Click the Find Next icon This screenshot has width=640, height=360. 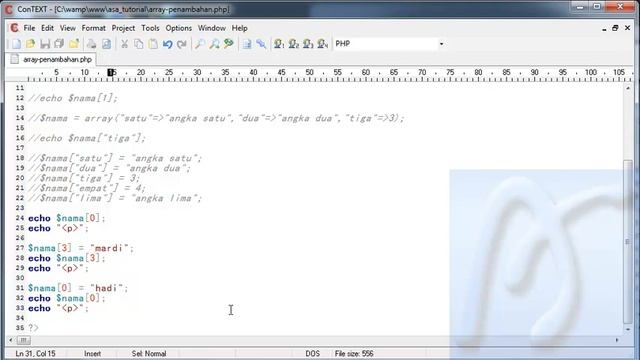pos(214,44)
